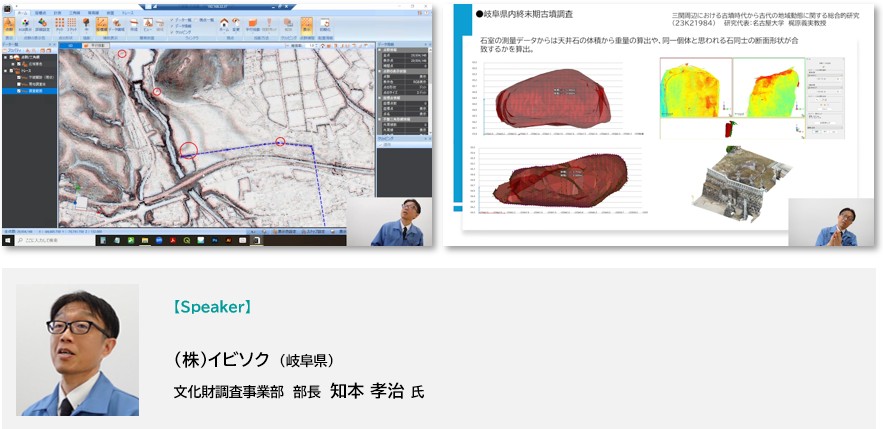Uncheck the クリッピング checkbox in the ribbon
Screen dimensions: 883x429
pyautogui.click(x=173, y=30)
